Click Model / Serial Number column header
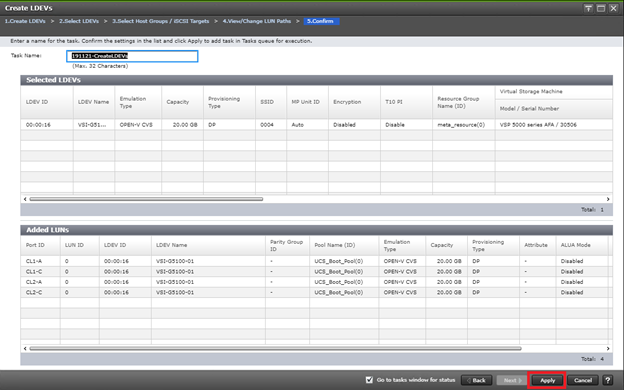This screenshot has height=390, width=624. (554, 109)
